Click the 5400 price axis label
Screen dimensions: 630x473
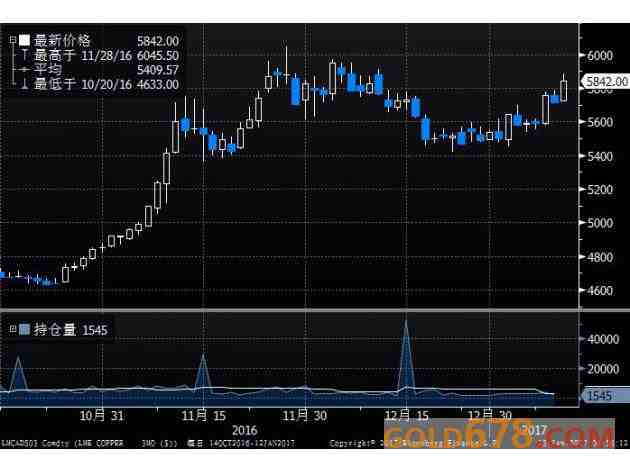click(600, 156)
